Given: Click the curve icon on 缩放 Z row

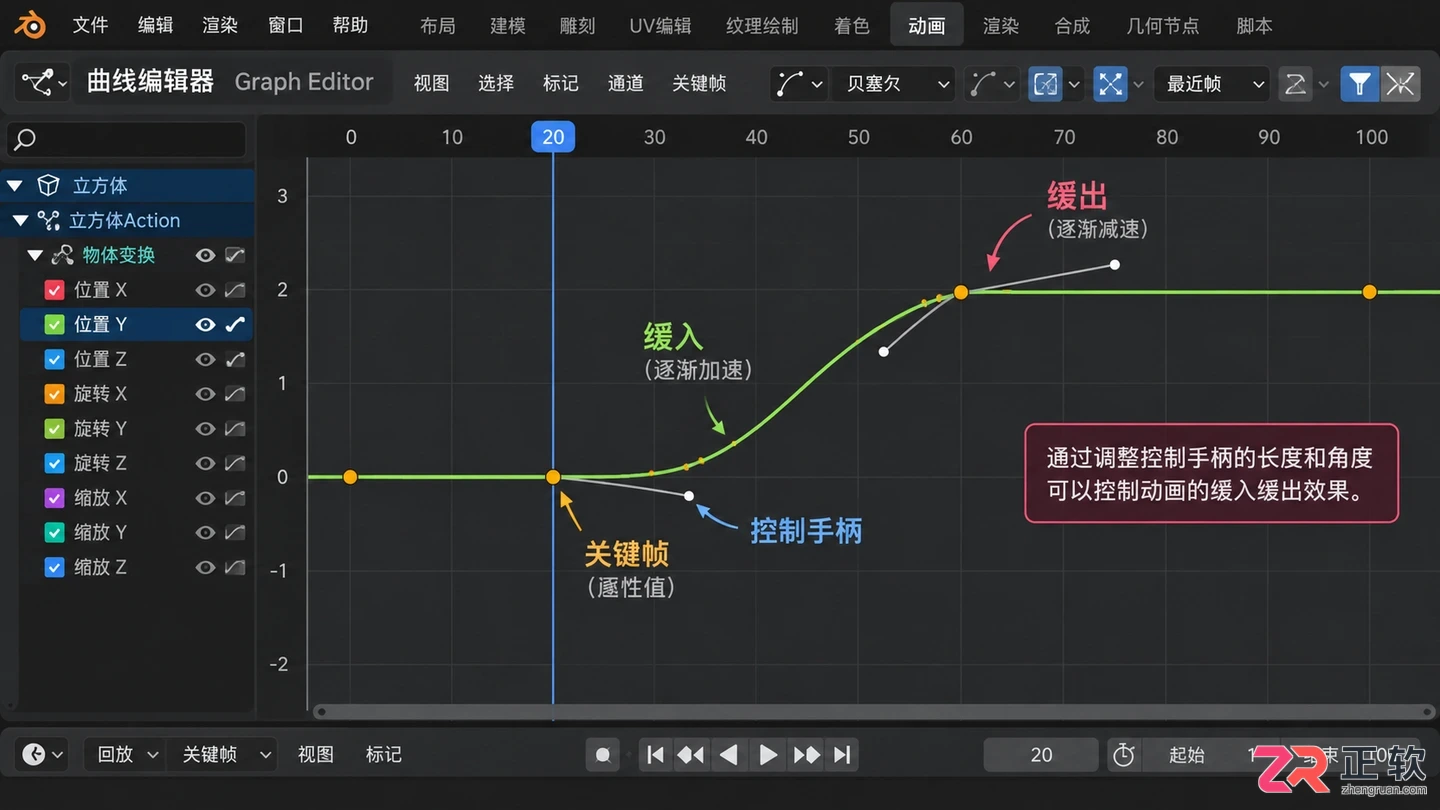Looking at the screenshot, I should (x=235, y=567).
